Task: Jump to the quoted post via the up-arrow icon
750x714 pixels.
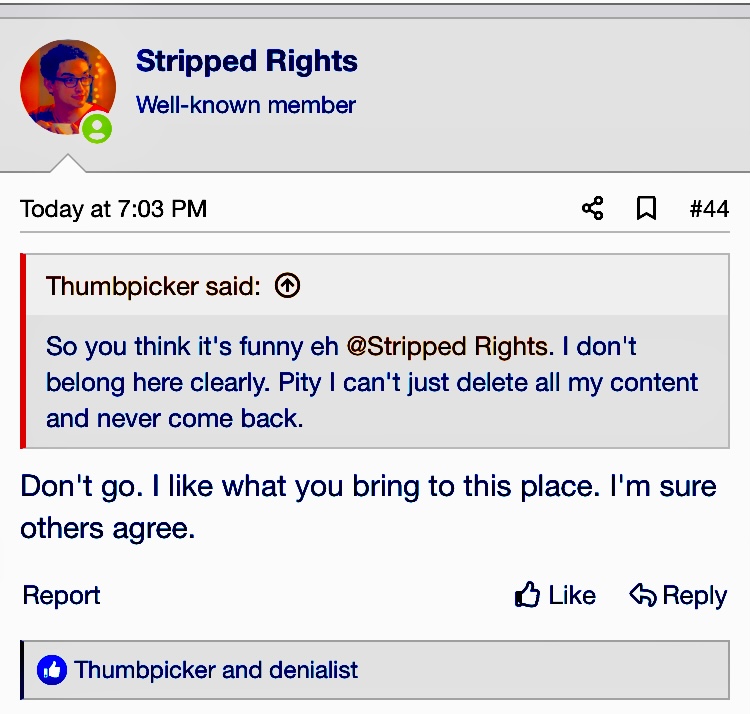Action: (x=287, y=286)
